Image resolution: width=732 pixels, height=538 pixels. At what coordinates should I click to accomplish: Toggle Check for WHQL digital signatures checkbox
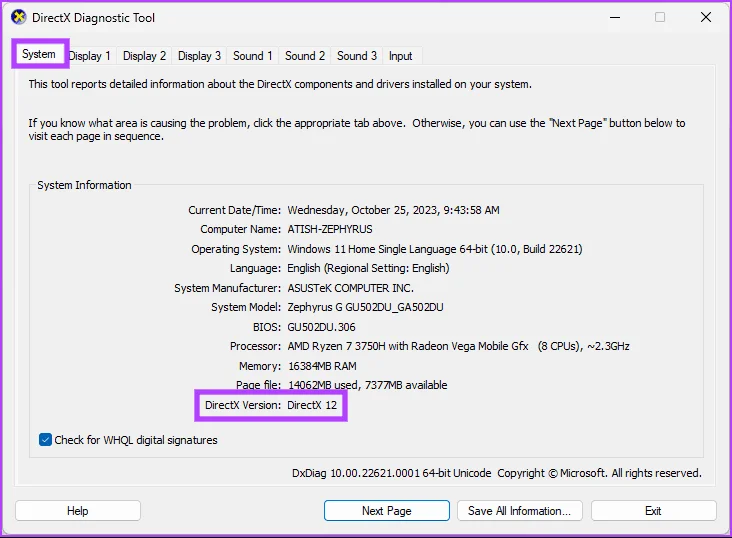click(x=45, y=440)
